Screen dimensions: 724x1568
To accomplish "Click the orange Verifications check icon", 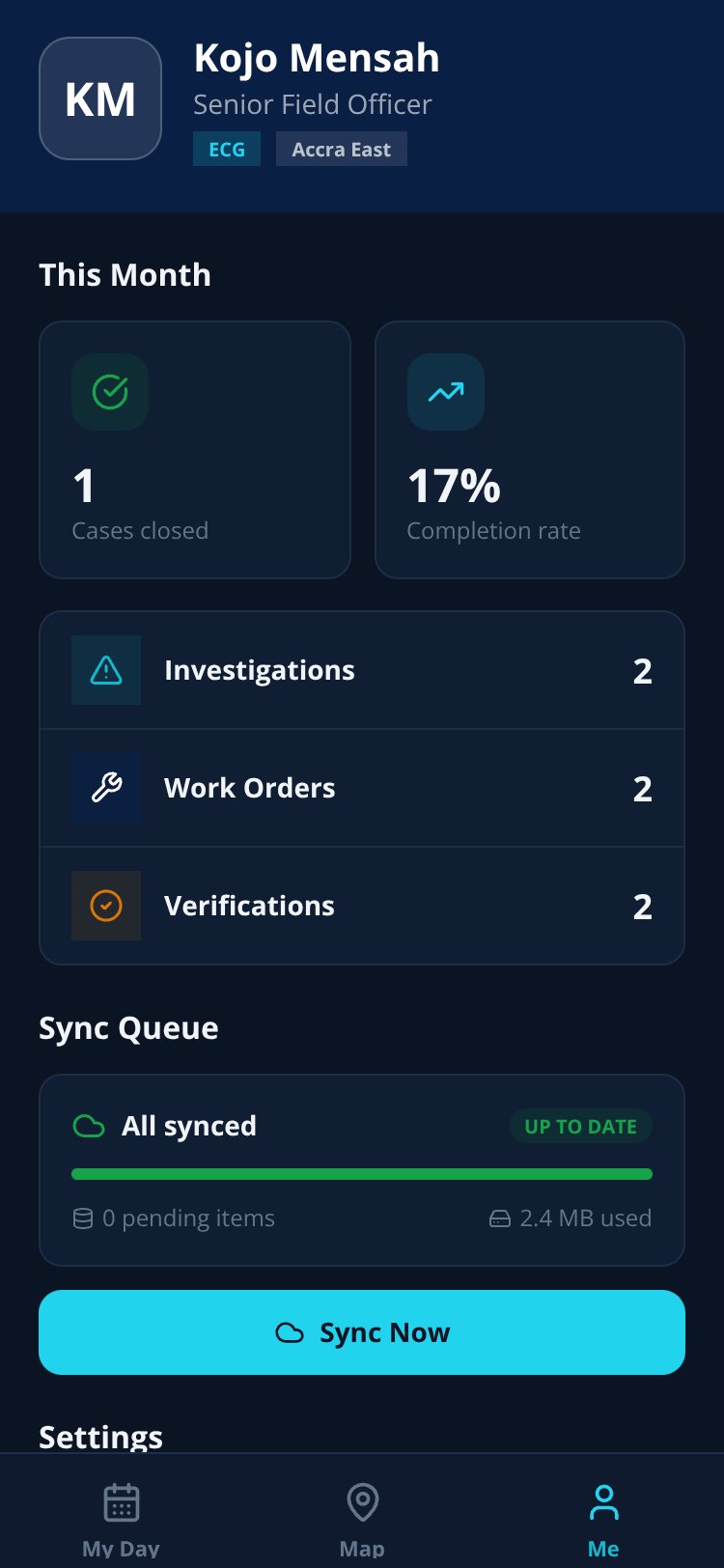I will (x=106, y=906).
